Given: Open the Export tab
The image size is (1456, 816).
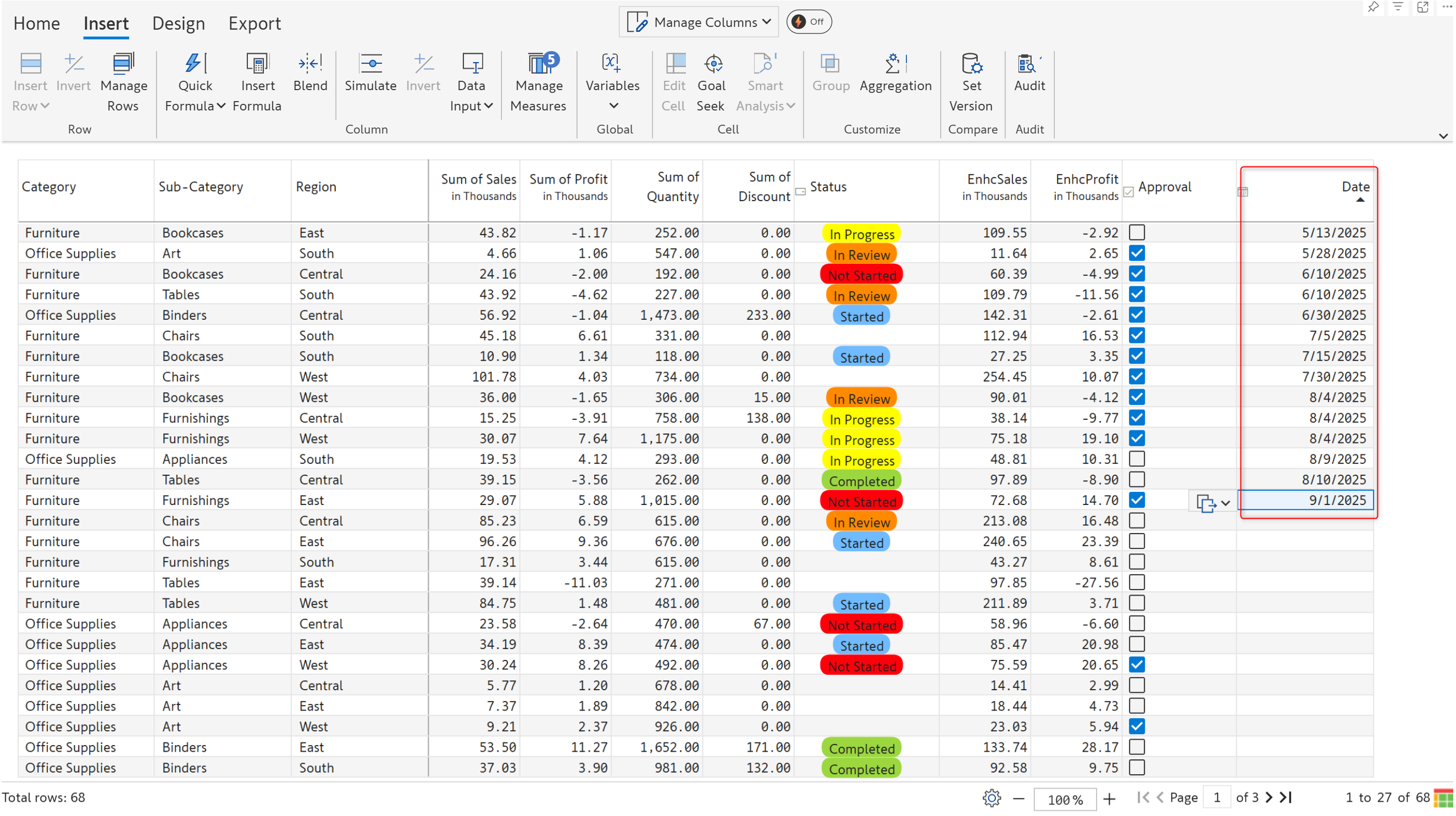Looking at the screenshot, I should click(254, 24).
